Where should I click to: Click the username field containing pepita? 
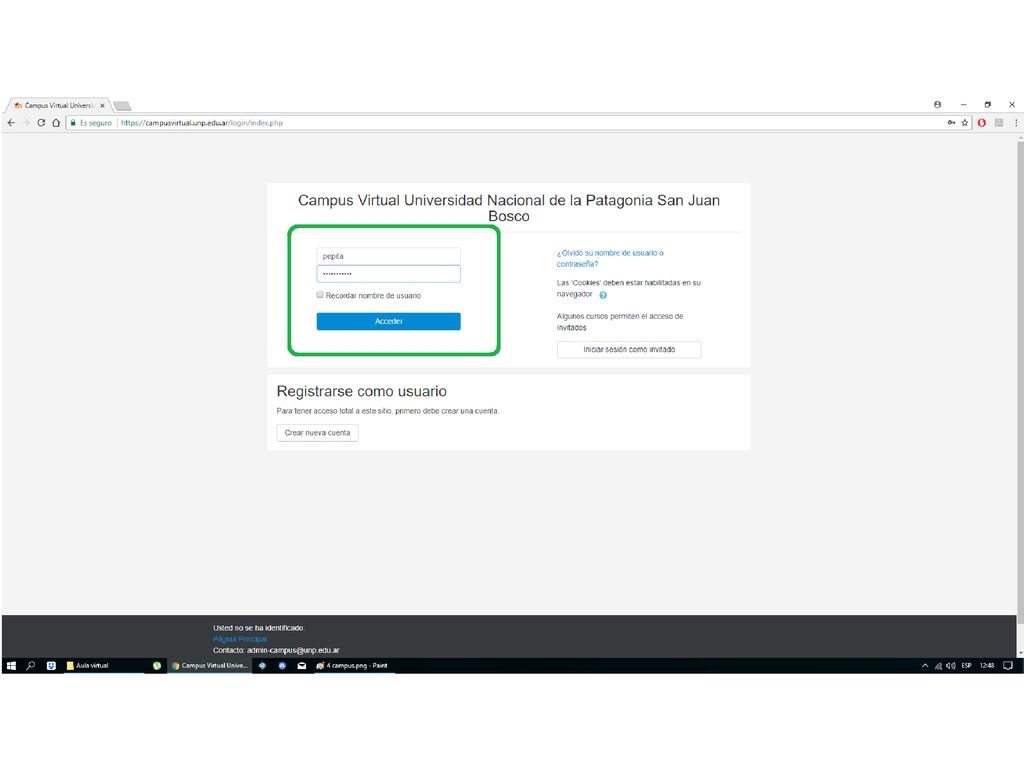coord(389,256)
